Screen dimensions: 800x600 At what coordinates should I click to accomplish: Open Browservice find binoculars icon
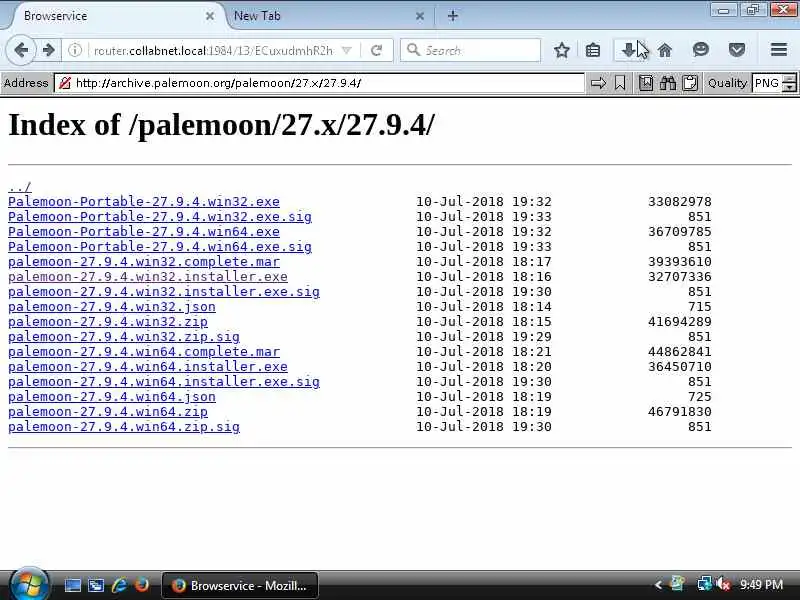tap(667, 83)
